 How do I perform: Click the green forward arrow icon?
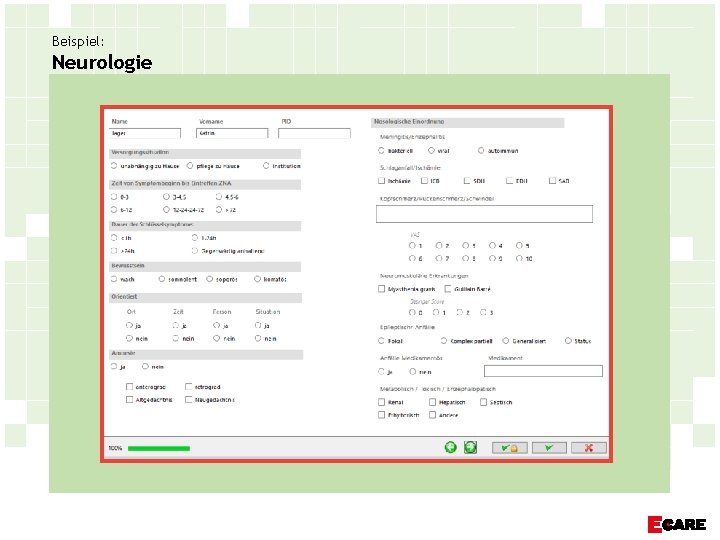[470, 447]
